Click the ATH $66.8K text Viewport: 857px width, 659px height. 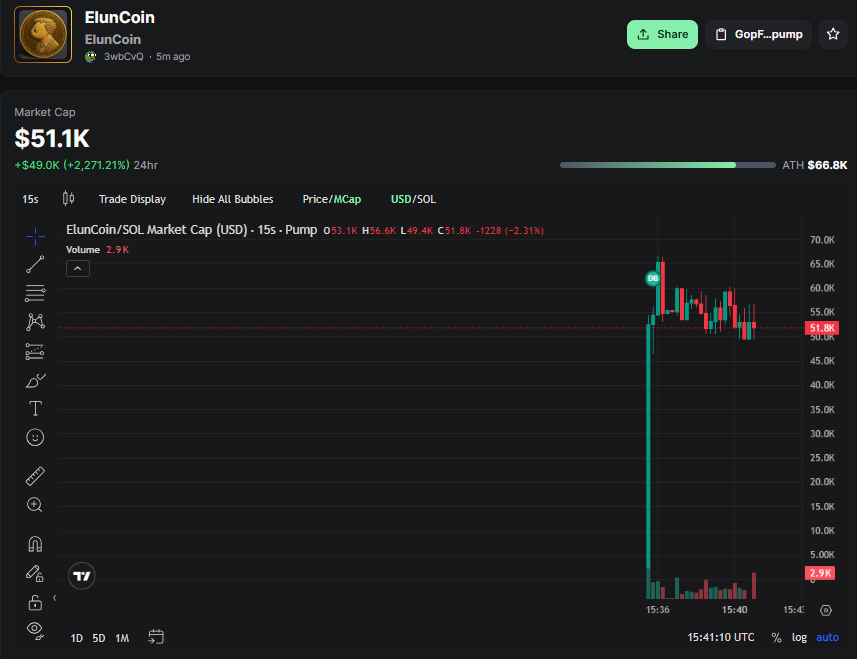click(815, 165)
